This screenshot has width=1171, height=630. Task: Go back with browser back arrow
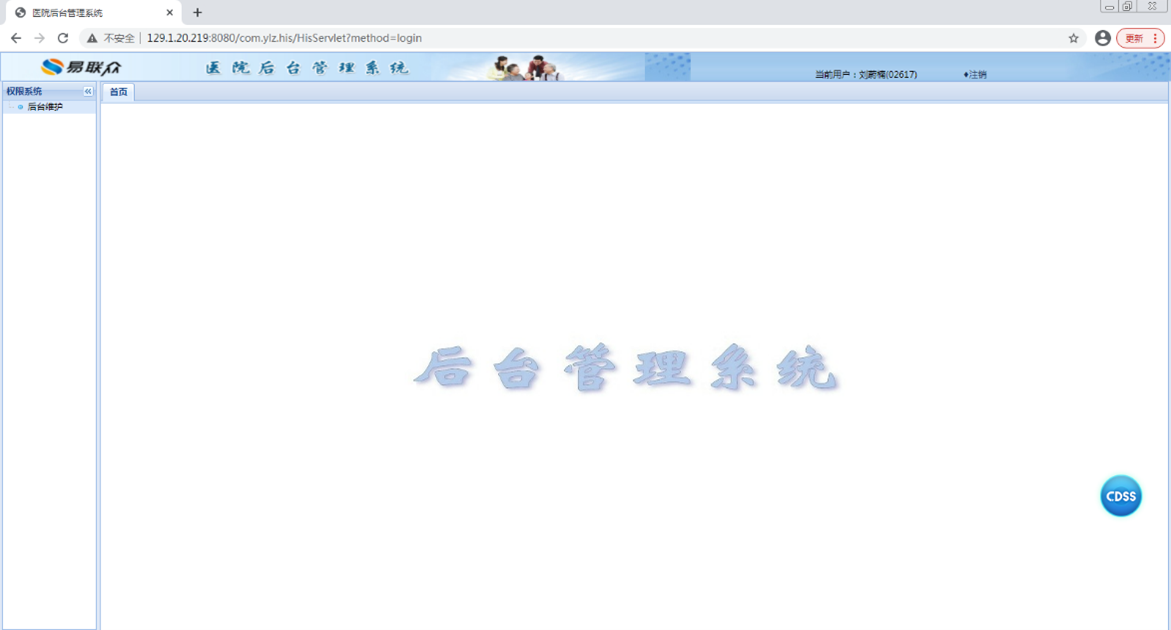coord(16,38)
